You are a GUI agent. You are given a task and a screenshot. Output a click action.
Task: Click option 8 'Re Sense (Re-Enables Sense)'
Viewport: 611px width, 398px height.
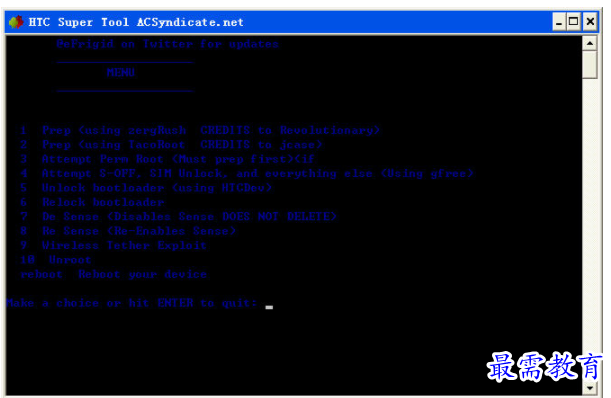click(128, 231)
